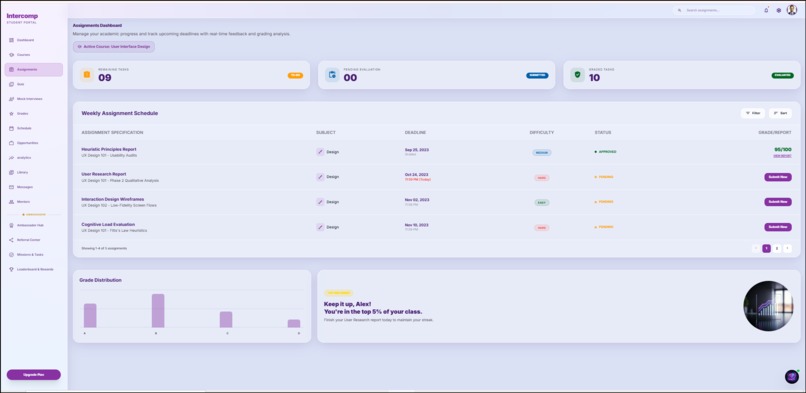
Task: Open Missions & Tasks target icon
Action: [x=11, y=254]
